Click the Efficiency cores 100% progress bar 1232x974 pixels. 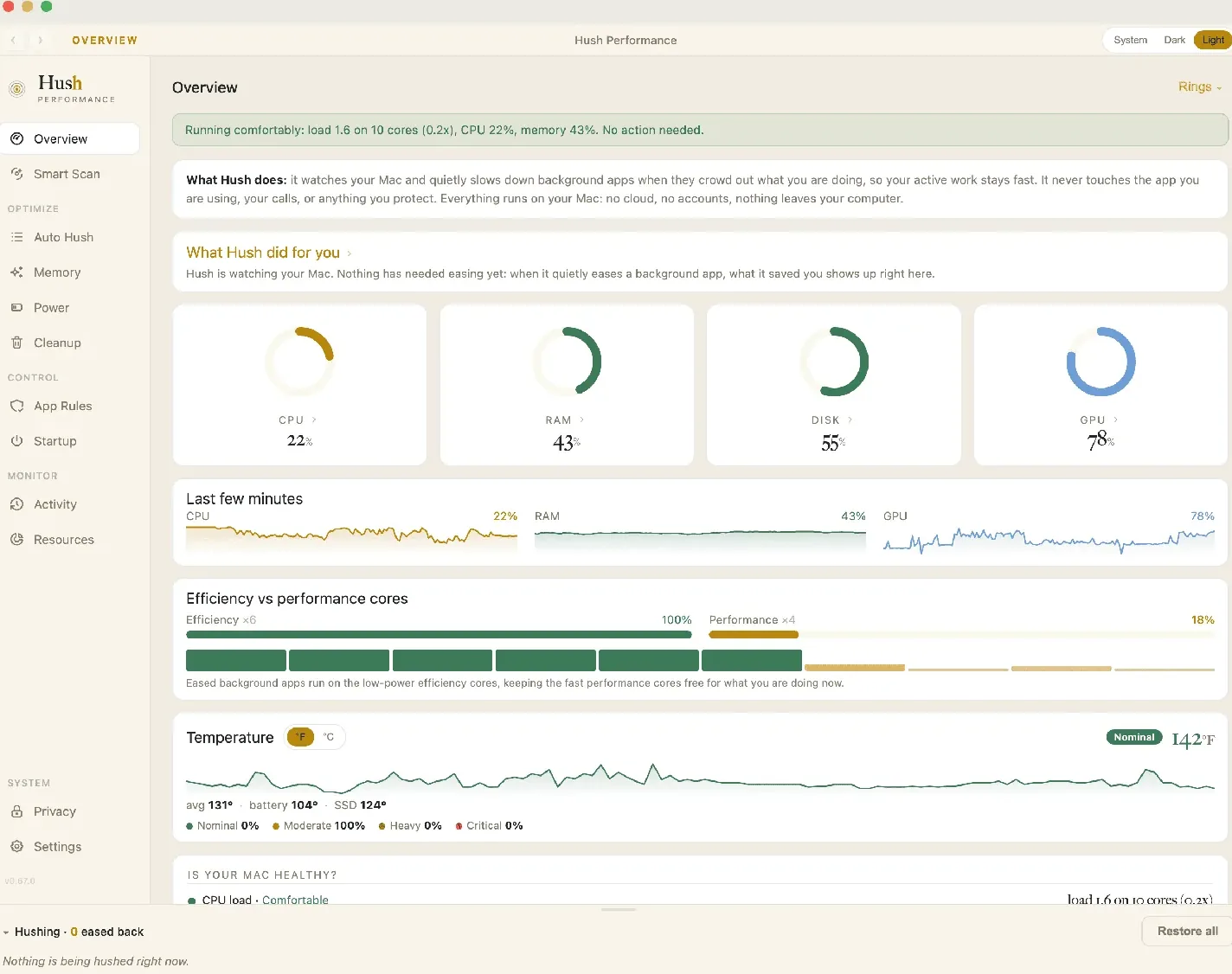point(439,634)
